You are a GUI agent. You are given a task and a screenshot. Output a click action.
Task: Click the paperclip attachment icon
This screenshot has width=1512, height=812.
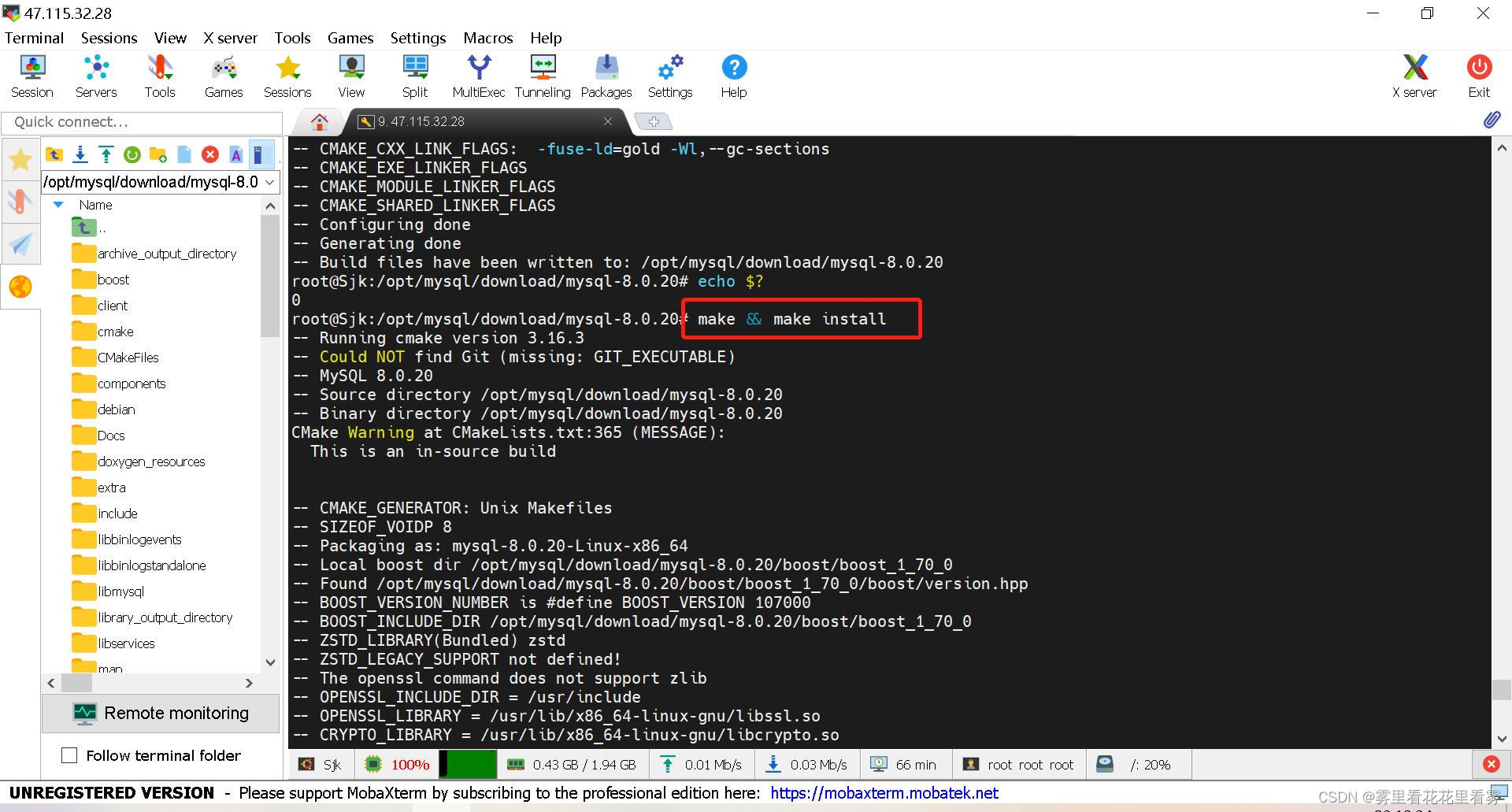click(1492, 121)
